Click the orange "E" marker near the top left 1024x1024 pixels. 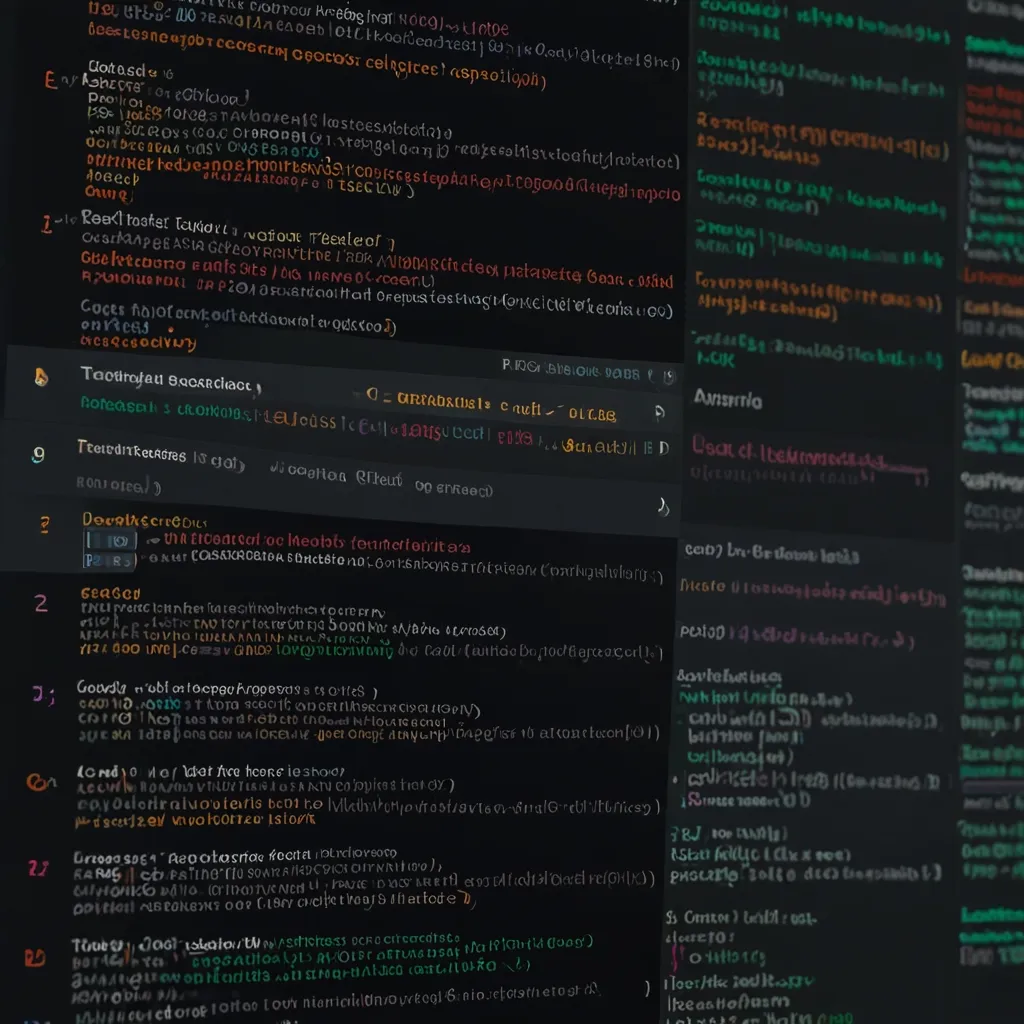(x=50, y=81)
